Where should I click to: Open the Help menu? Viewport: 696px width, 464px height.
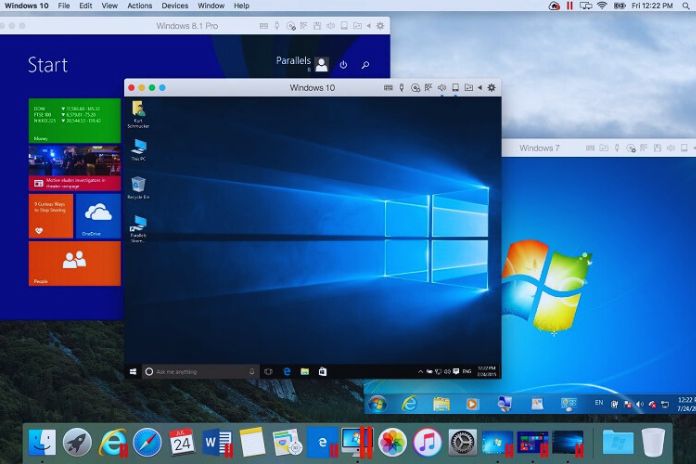(241, 6)
